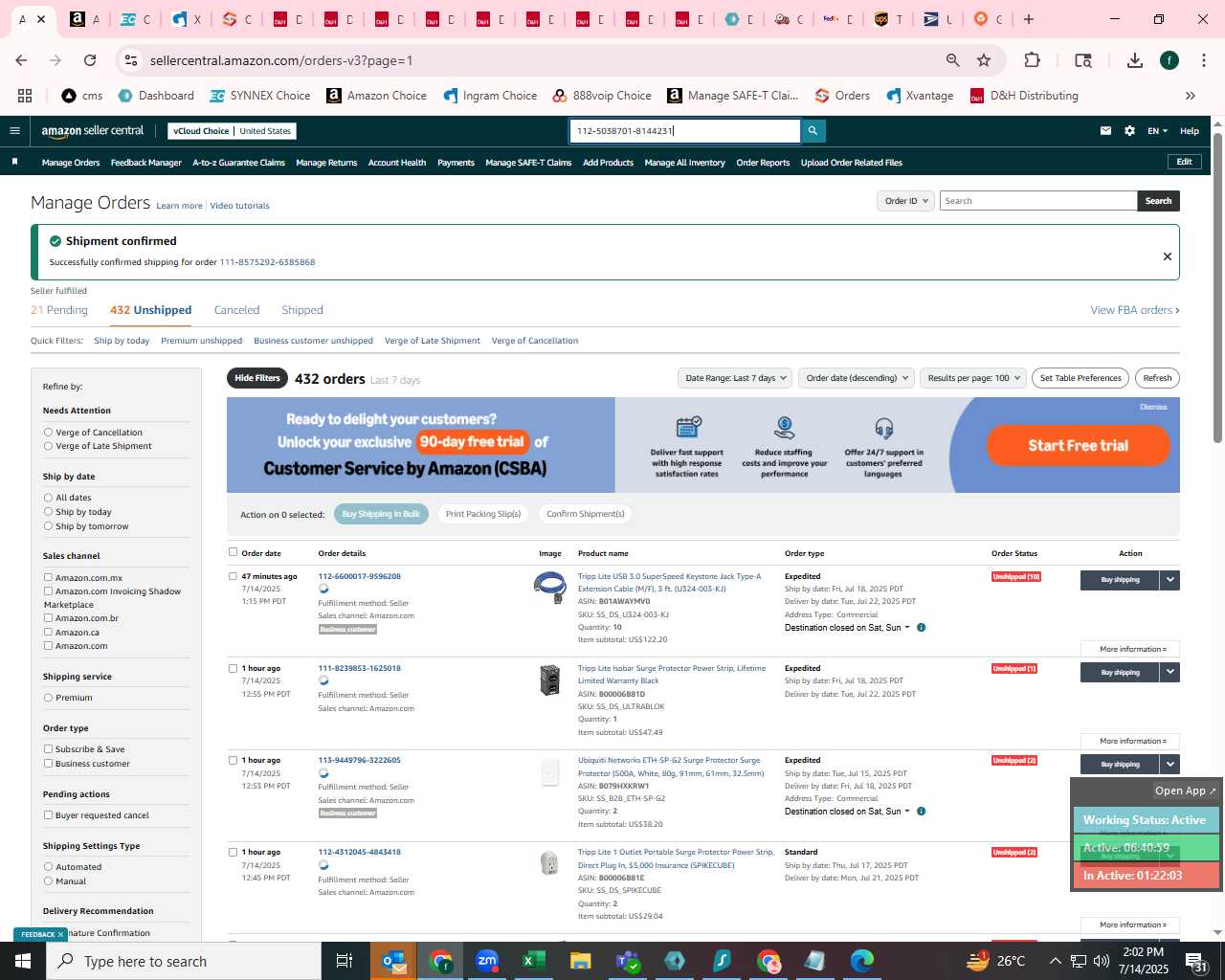Open the messages envelope icon
This screenshot has height=980, width=1225.
pyautogui.click(x=1105, y=131)
